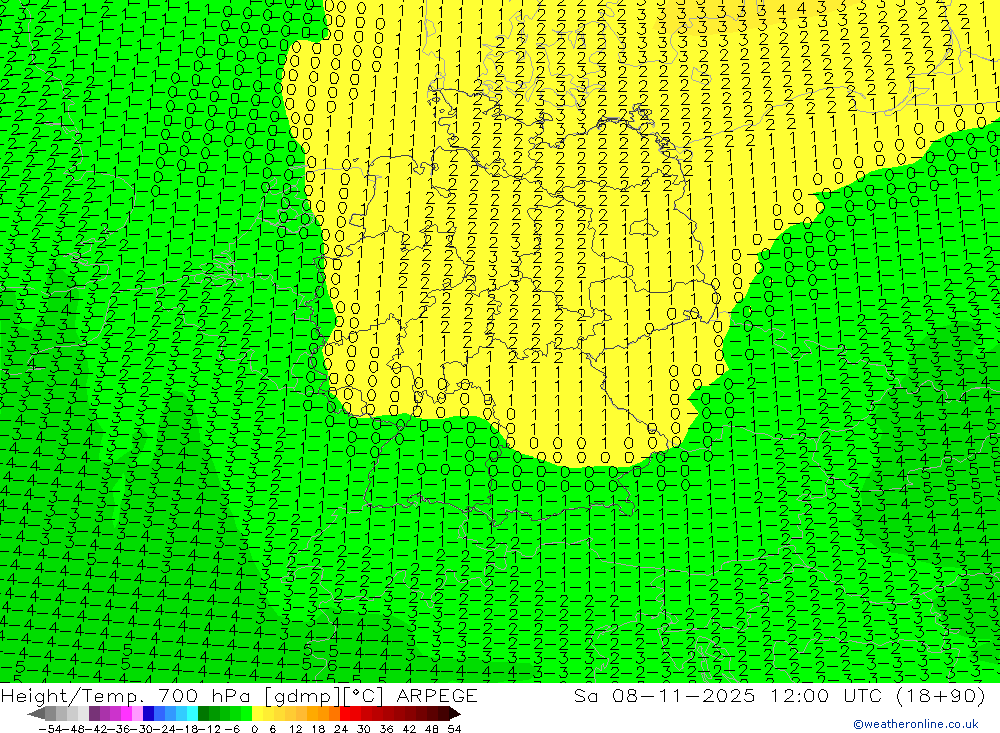Image resolution: width=1000 pixels, height=733 pixels.
Task: Click the -54 label on the color scale
Action: point(48,728)
